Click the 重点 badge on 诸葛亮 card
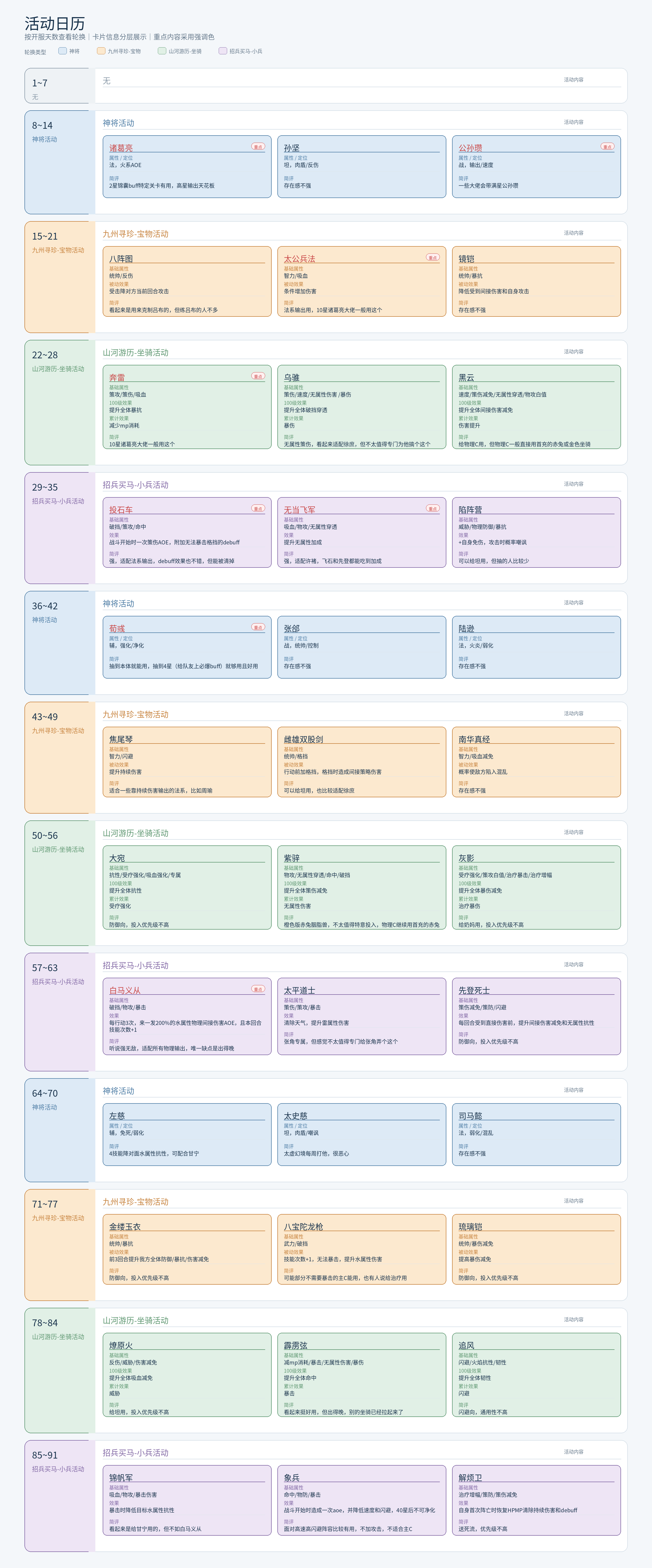The width and height of the screenshot is (652, 1568). tap(258, 147)
